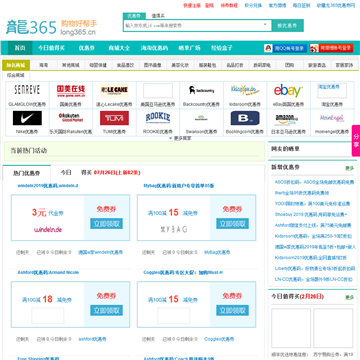Click the 快速注册 link at top

[192, 5]
